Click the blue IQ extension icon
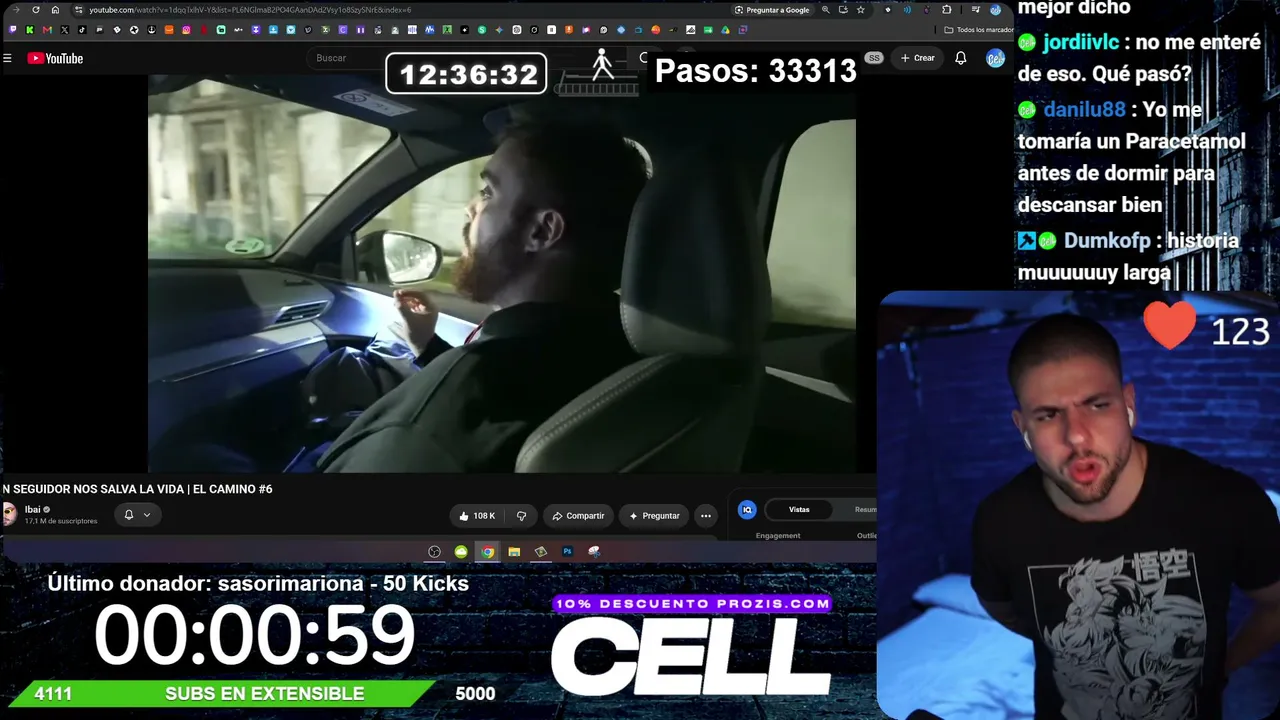Viewport: 1280px width, 720px height. point(747,510)
